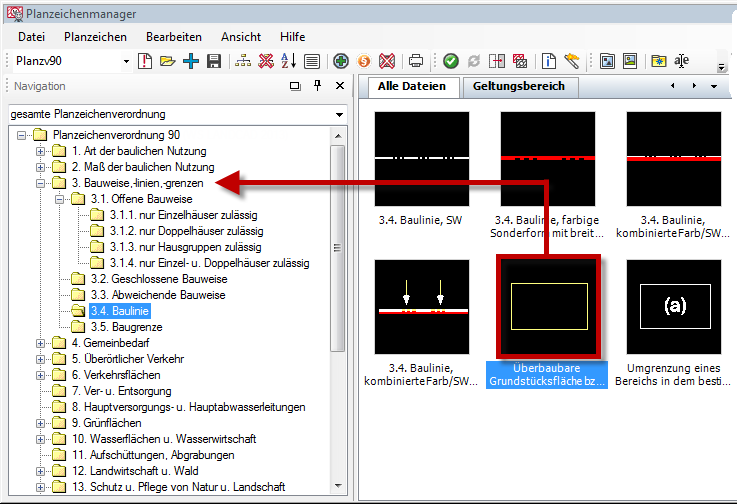This screenshot has width=737, height=504.
Task: Click the A-Z sort icon
Action: tap(288, 62)
